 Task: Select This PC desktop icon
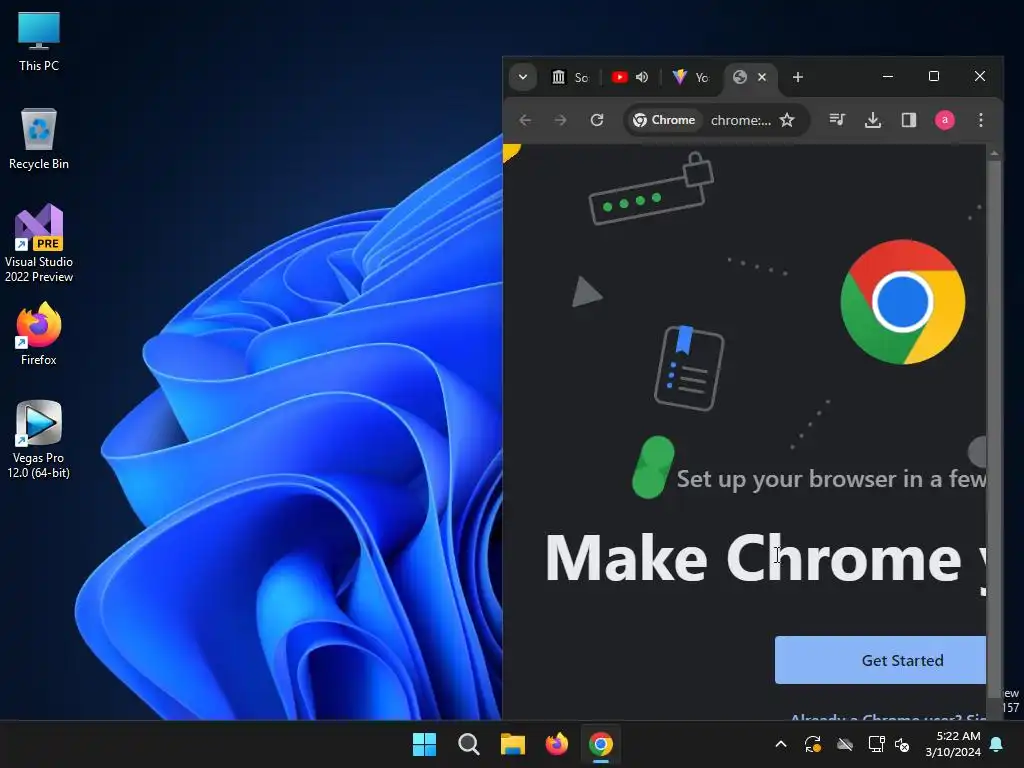39,41
